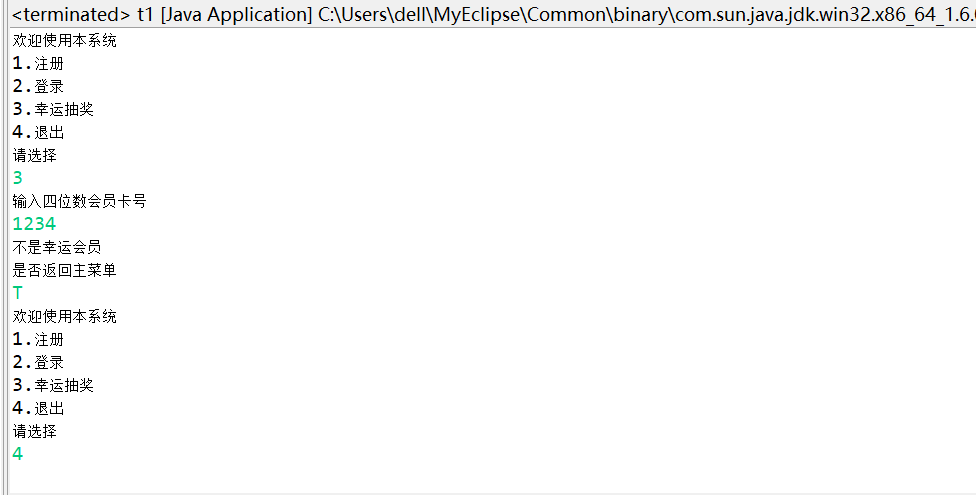976x495 pixels.
Task: Click the final green input 4
Action: click(17, 454)
